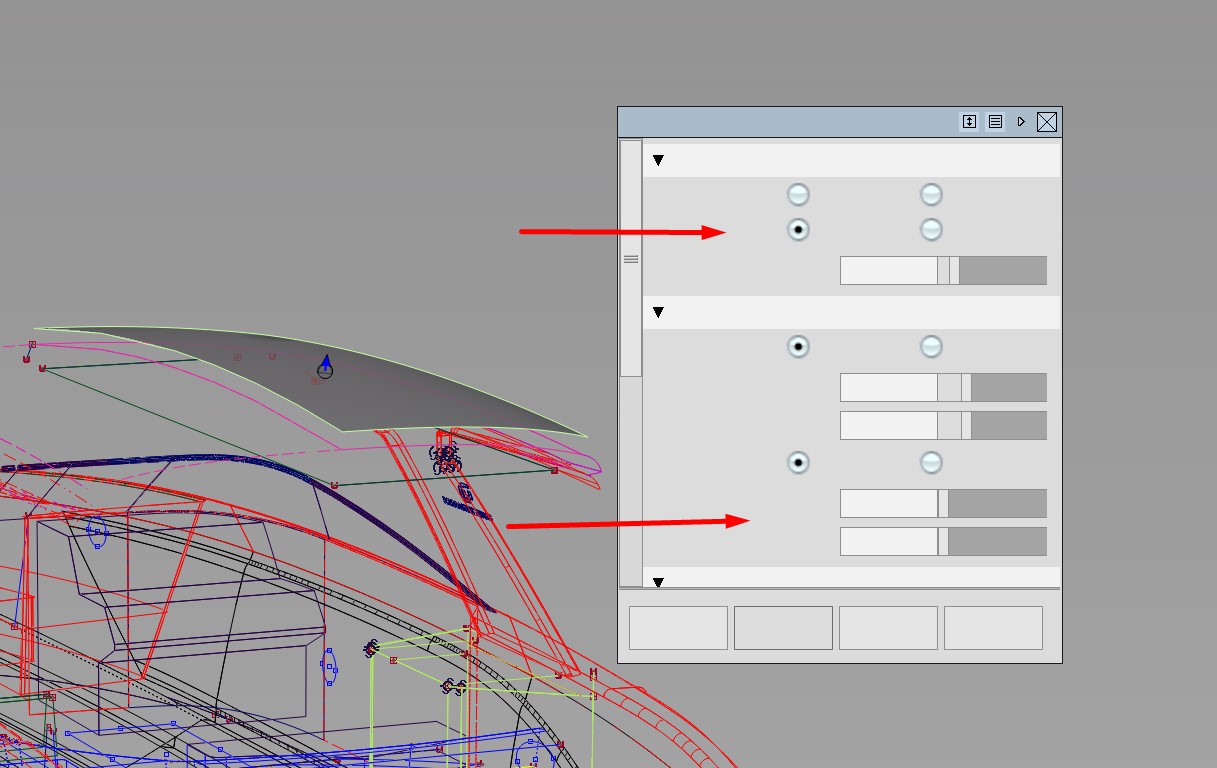Focus the last value field in second section
Viewport: 1217px width, 768px height.
pyautogui.click(x=889, y=541)
